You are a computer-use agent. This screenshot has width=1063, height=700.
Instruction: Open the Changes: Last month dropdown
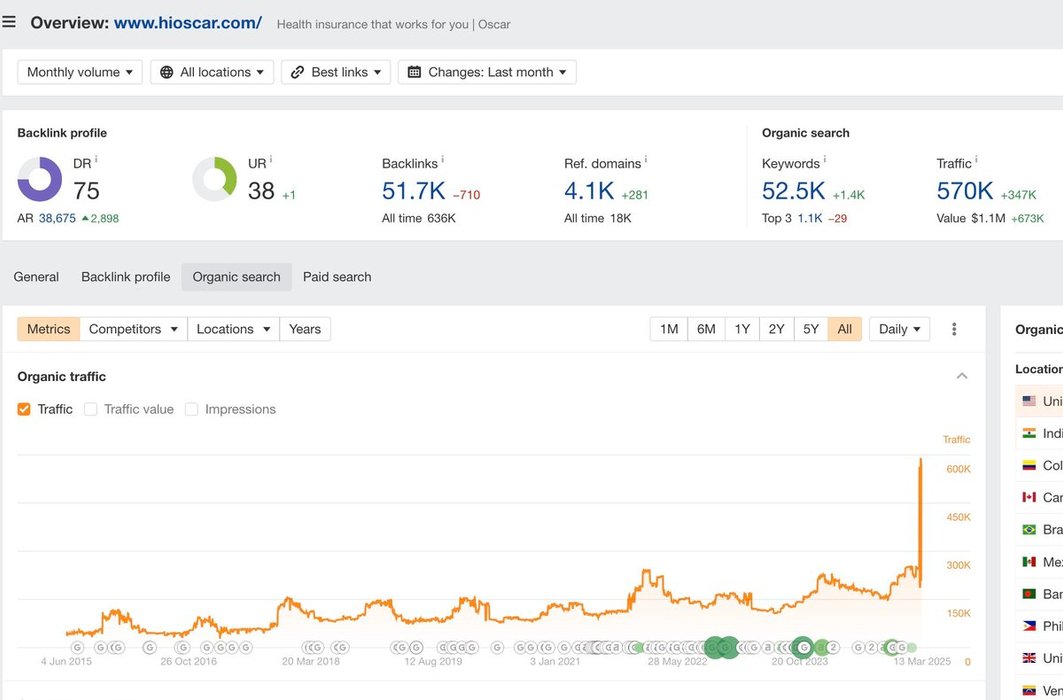(x=487, y=73)
